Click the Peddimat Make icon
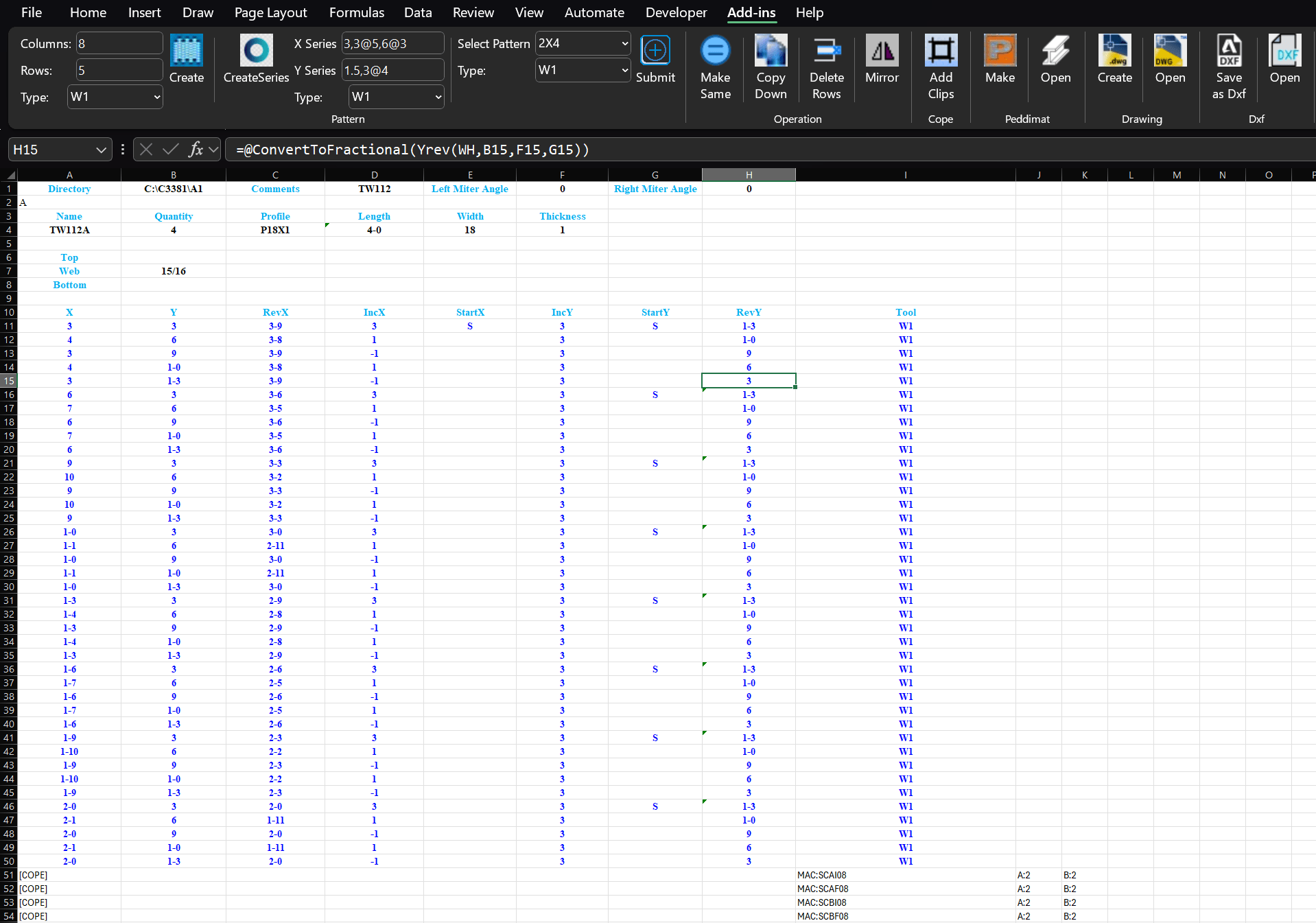This screenshot has width=1316, height=923. (x=1000, y=51)
